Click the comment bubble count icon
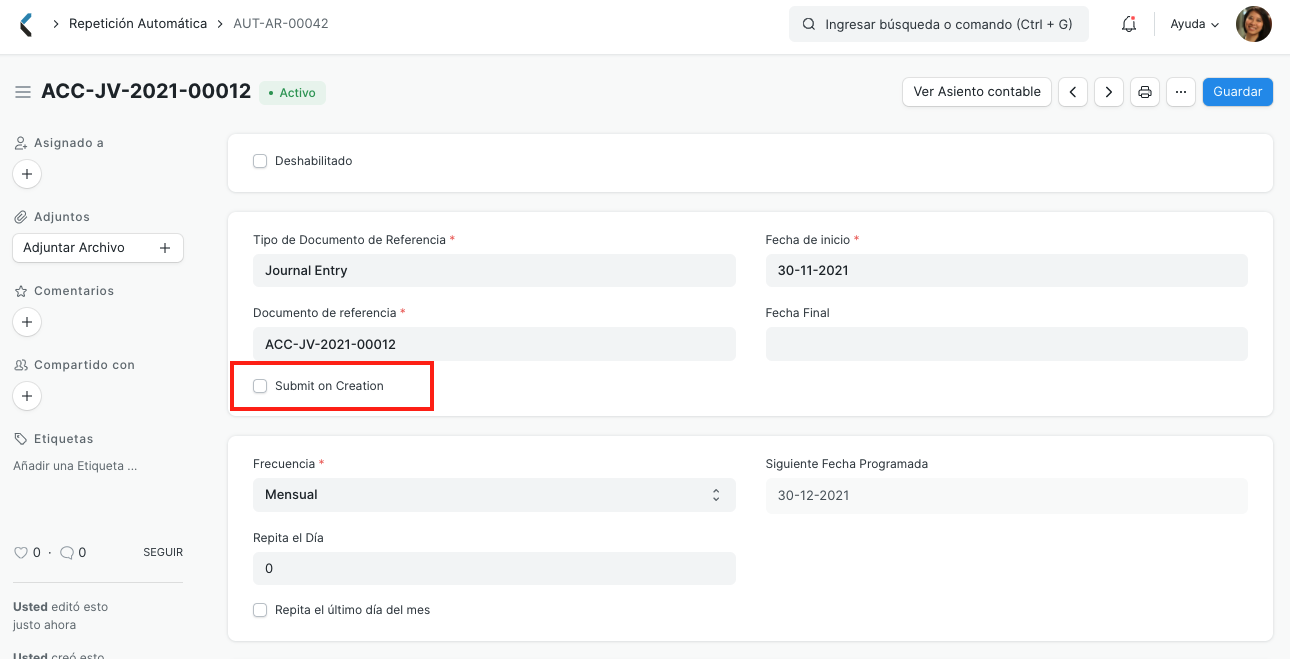 pos(67,552)
